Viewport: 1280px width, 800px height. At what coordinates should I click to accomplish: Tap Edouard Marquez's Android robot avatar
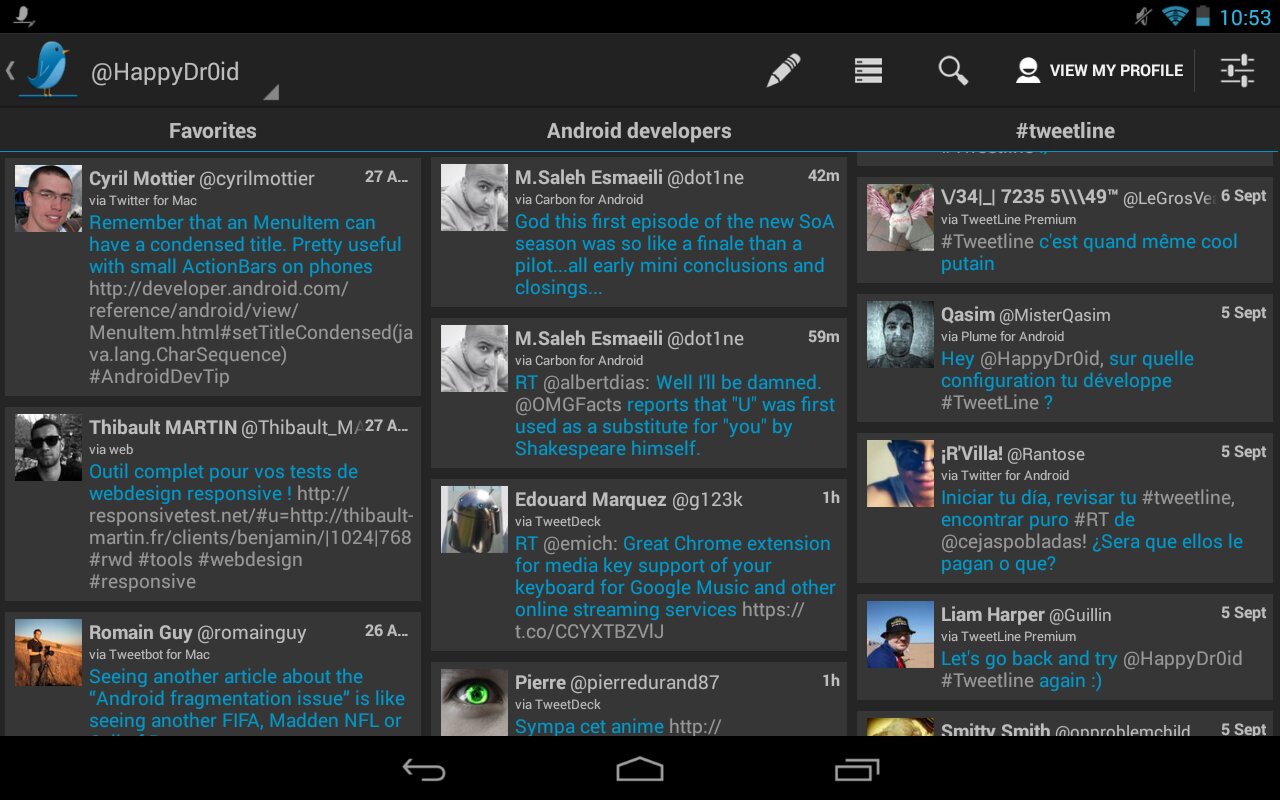tap(474, 520)
